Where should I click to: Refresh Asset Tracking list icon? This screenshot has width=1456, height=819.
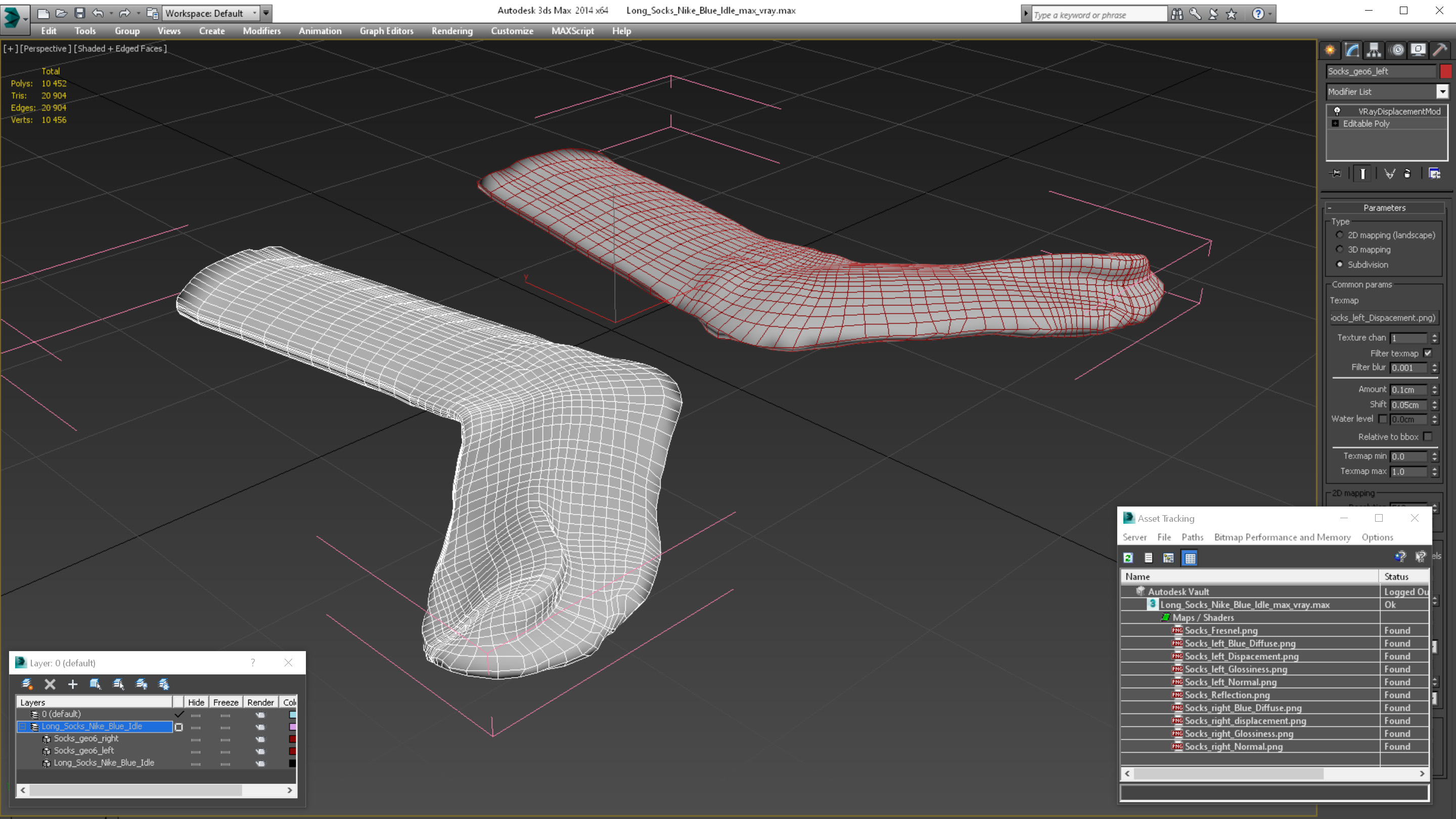click(x=1128, y=558)
